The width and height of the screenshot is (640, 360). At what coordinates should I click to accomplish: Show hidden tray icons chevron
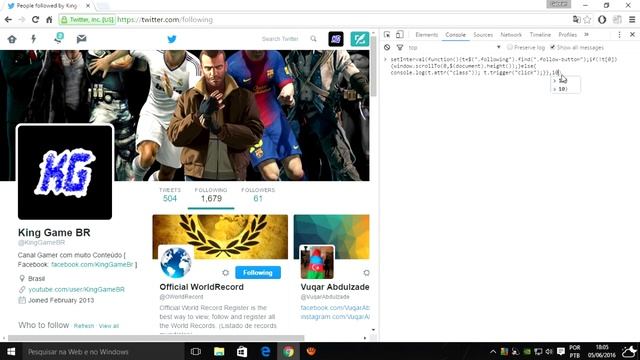coord(493,351)
